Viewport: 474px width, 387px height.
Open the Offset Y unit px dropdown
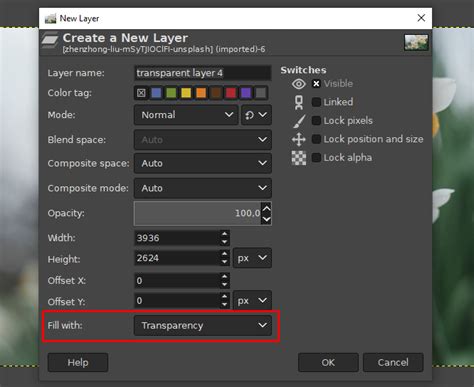[x=252, y=301]
